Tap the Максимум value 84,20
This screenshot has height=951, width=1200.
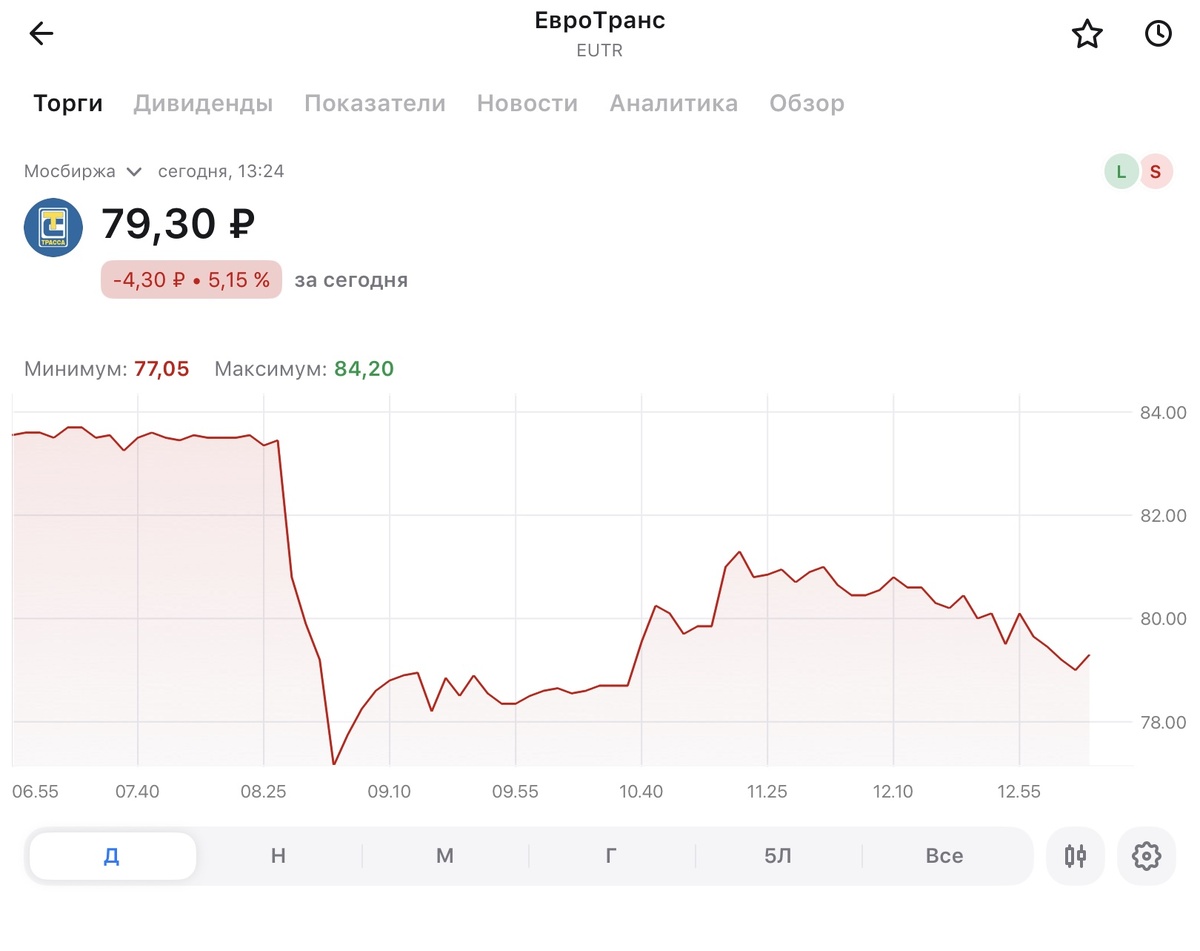364,369
